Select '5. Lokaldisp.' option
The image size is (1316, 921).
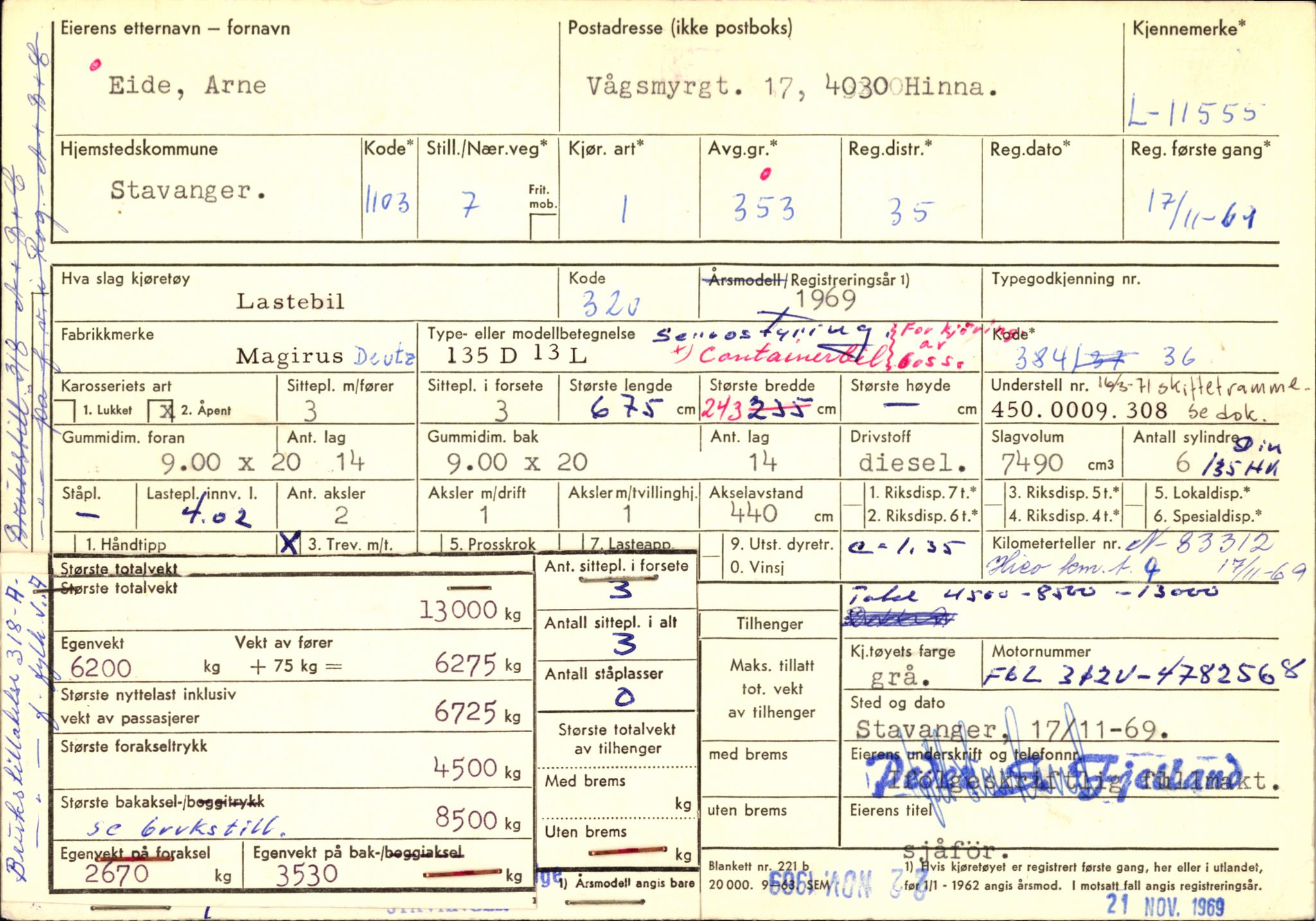tap(1202, 493)
